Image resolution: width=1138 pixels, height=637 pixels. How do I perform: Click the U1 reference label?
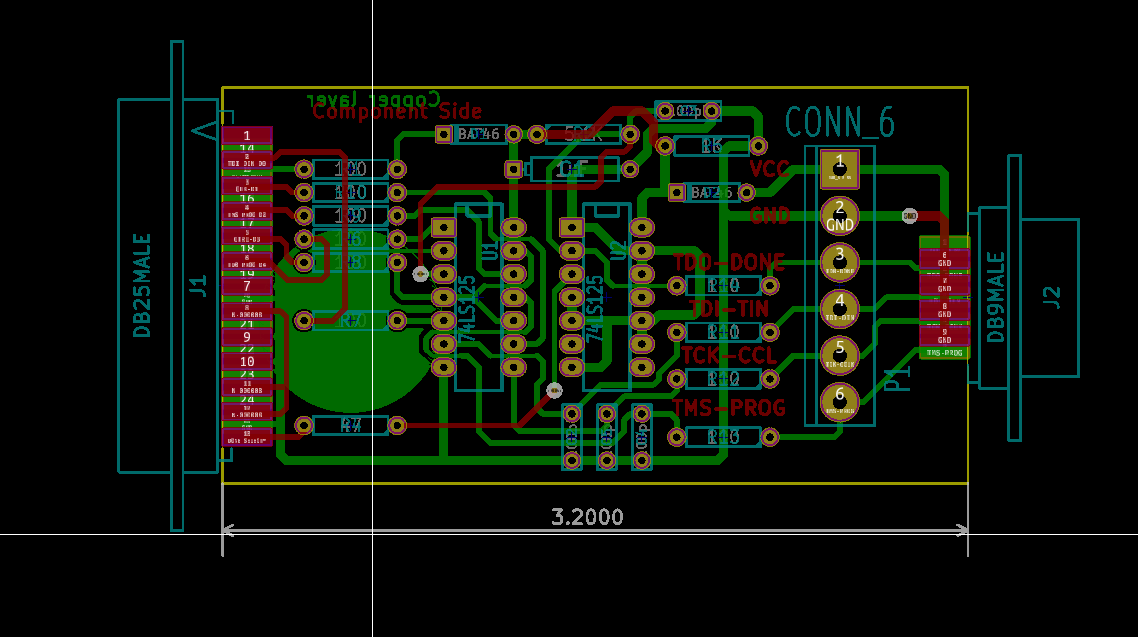tap(491, 250)
